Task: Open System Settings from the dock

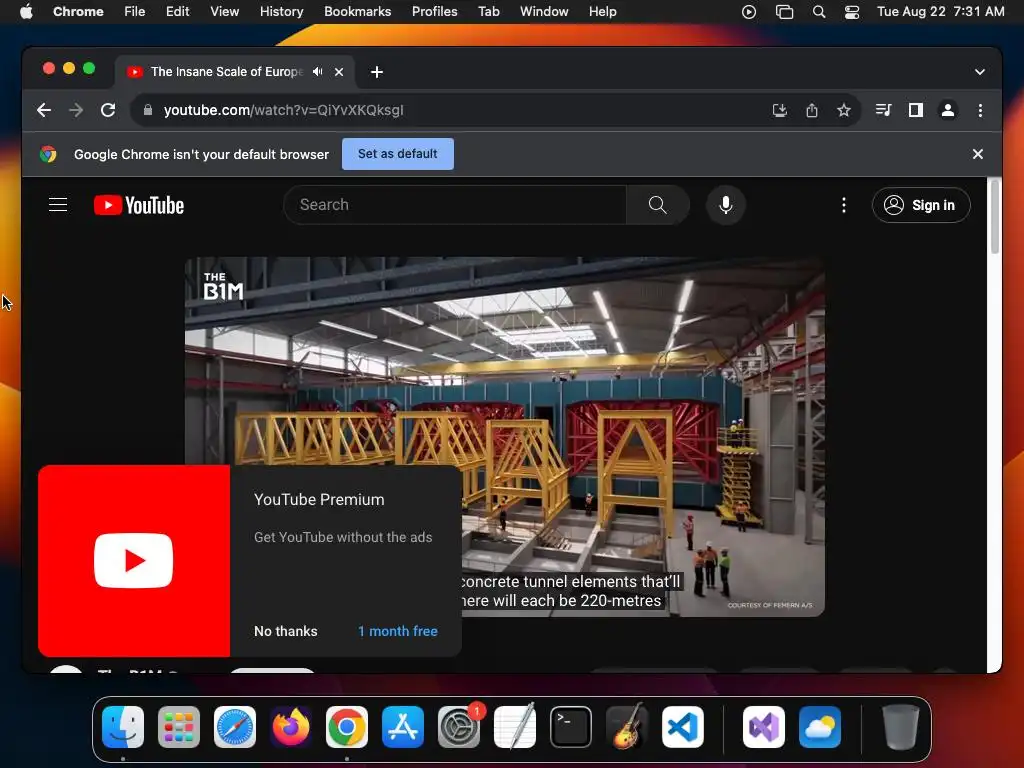Action: pyautogui.click(x=459, y=727)
